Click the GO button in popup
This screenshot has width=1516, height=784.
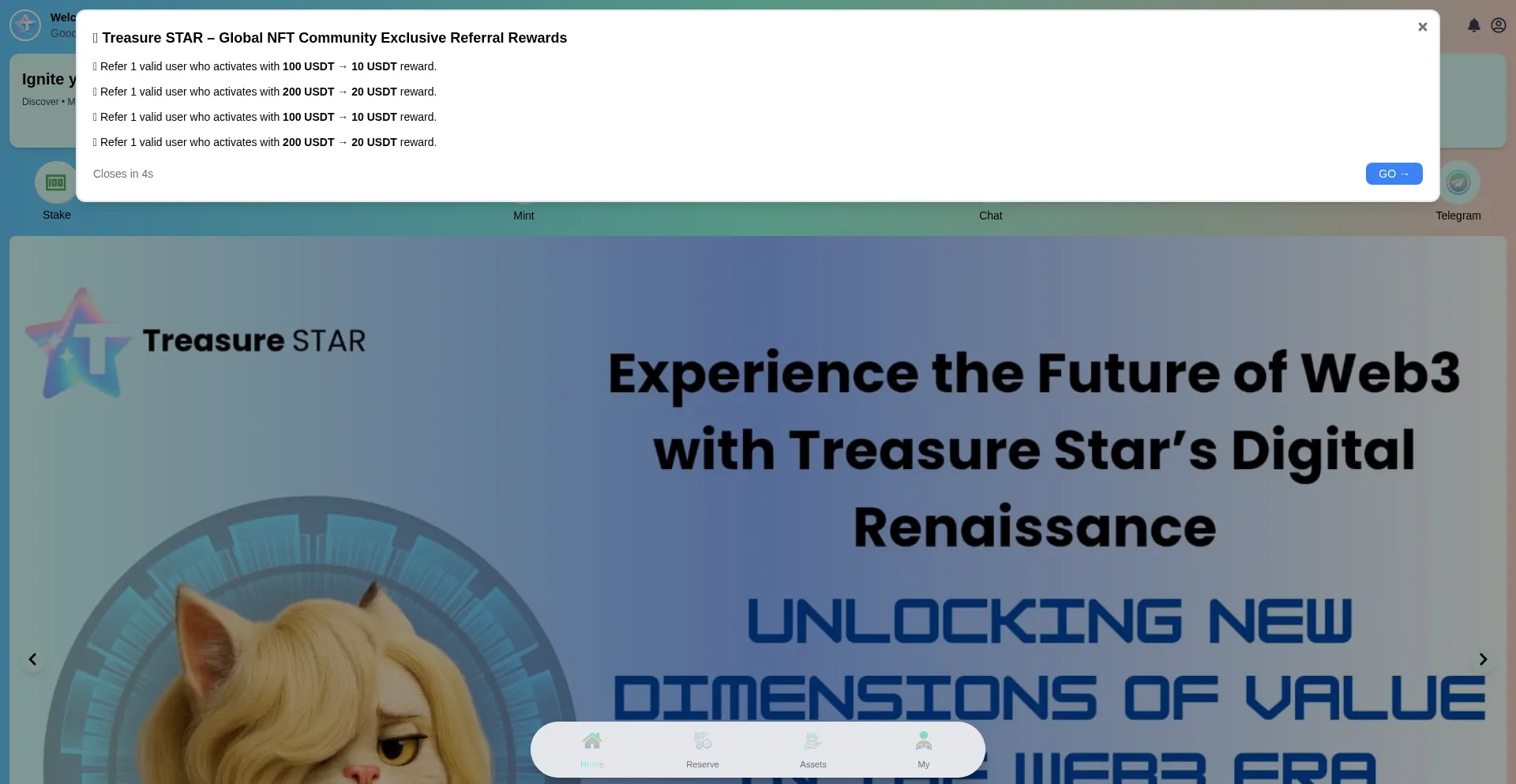point(1394,174)
